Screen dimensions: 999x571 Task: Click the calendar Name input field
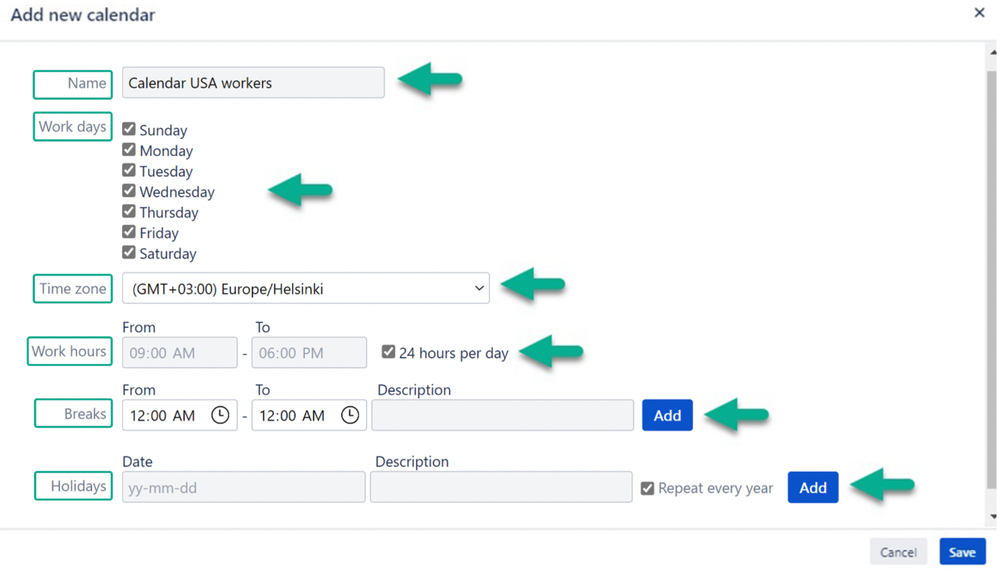pyautogui.click(x=253, y=83)
